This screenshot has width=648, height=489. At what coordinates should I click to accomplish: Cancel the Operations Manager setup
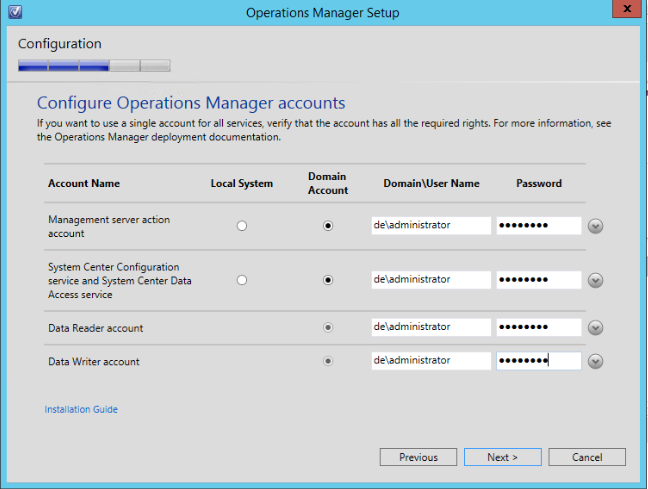(x=587, y=457)
